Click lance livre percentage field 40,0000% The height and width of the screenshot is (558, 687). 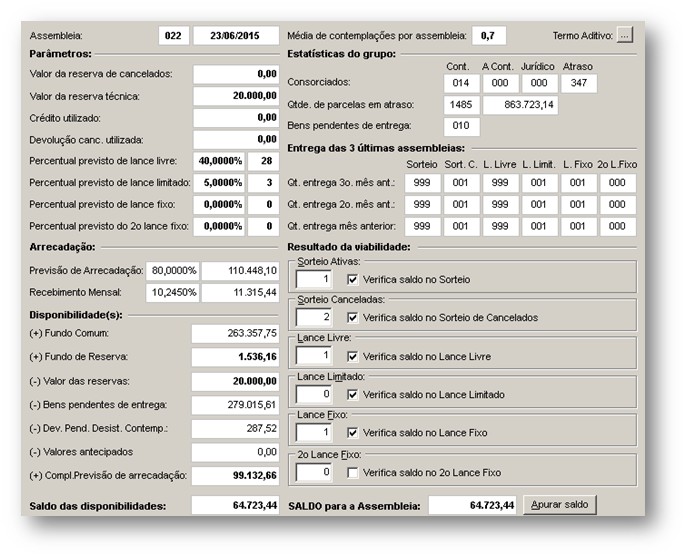pos(219,161)
